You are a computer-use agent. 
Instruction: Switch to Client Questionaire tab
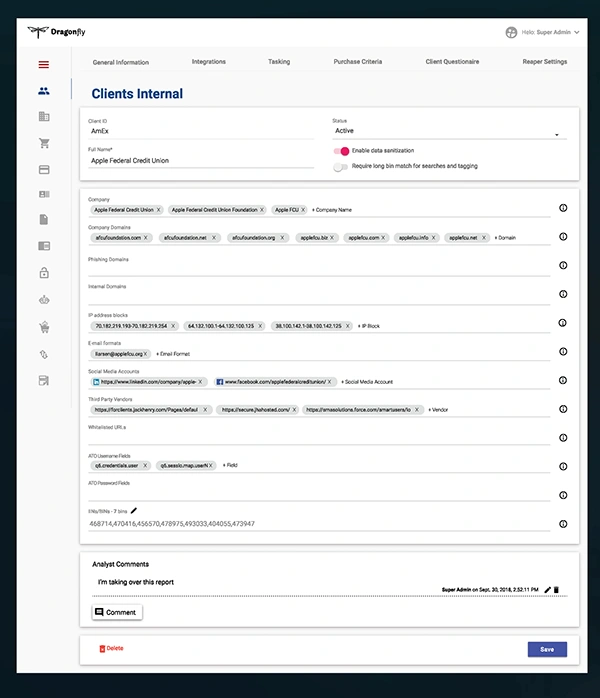[452, 61]
